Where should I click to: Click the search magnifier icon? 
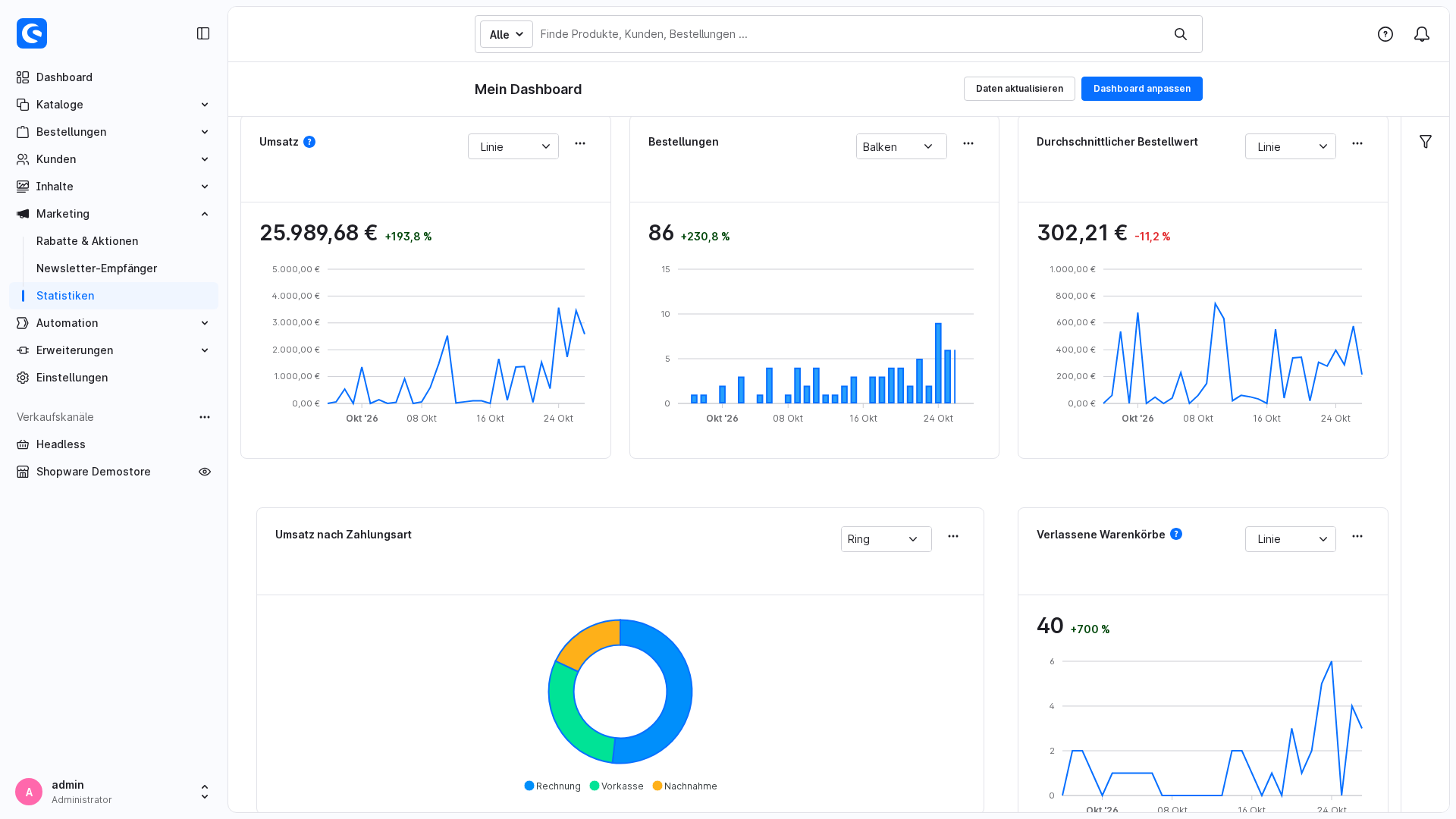pyautogui.click(x=1181, y=34)
